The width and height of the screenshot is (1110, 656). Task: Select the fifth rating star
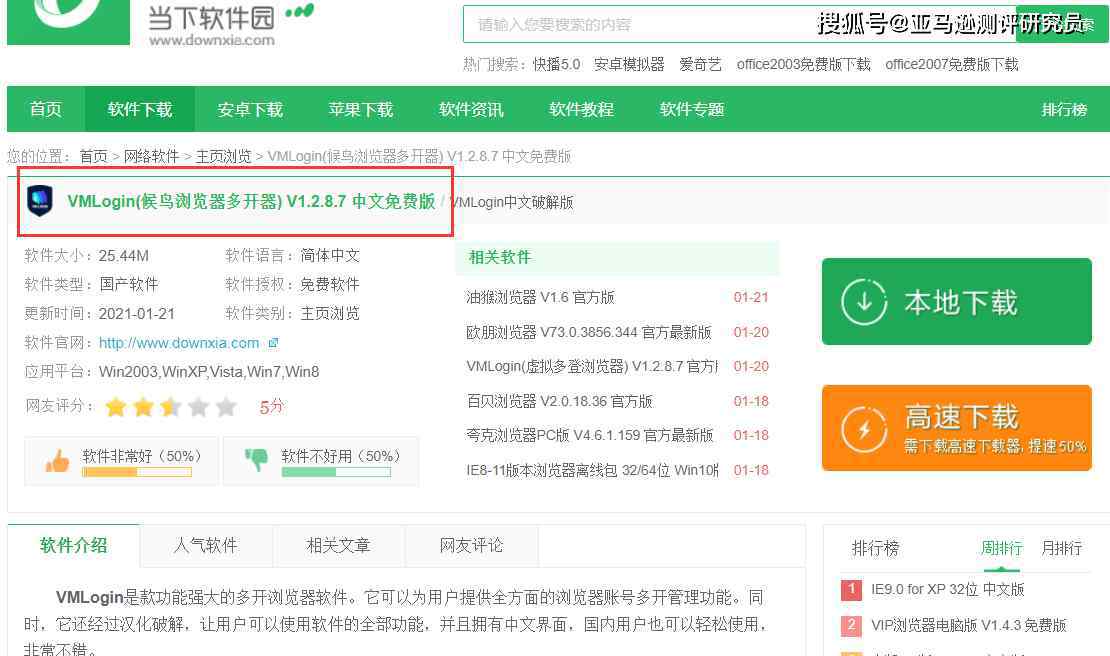click(x=226, y=407)
